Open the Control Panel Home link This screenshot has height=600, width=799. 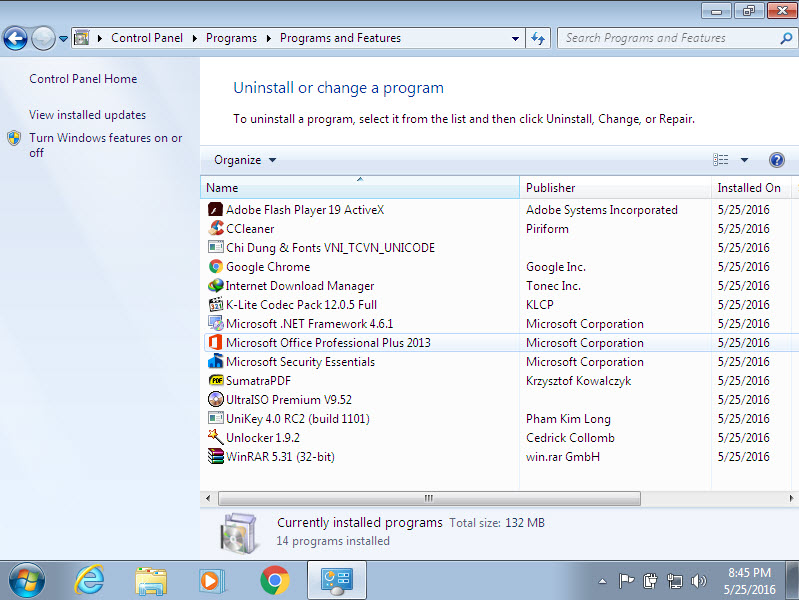click(83, 79)
